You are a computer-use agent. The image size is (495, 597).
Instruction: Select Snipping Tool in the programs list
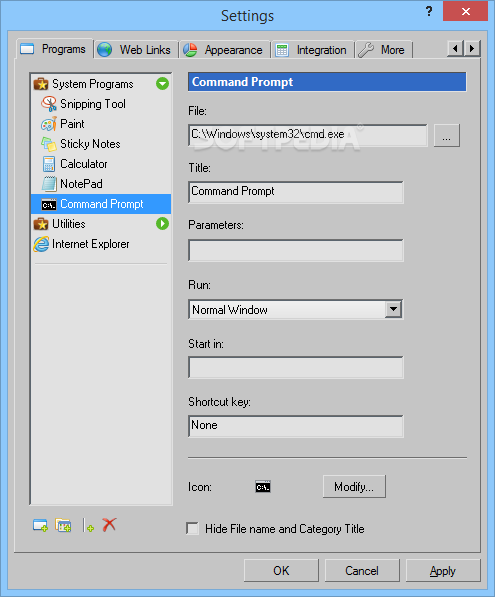click(x=101, y=104)
